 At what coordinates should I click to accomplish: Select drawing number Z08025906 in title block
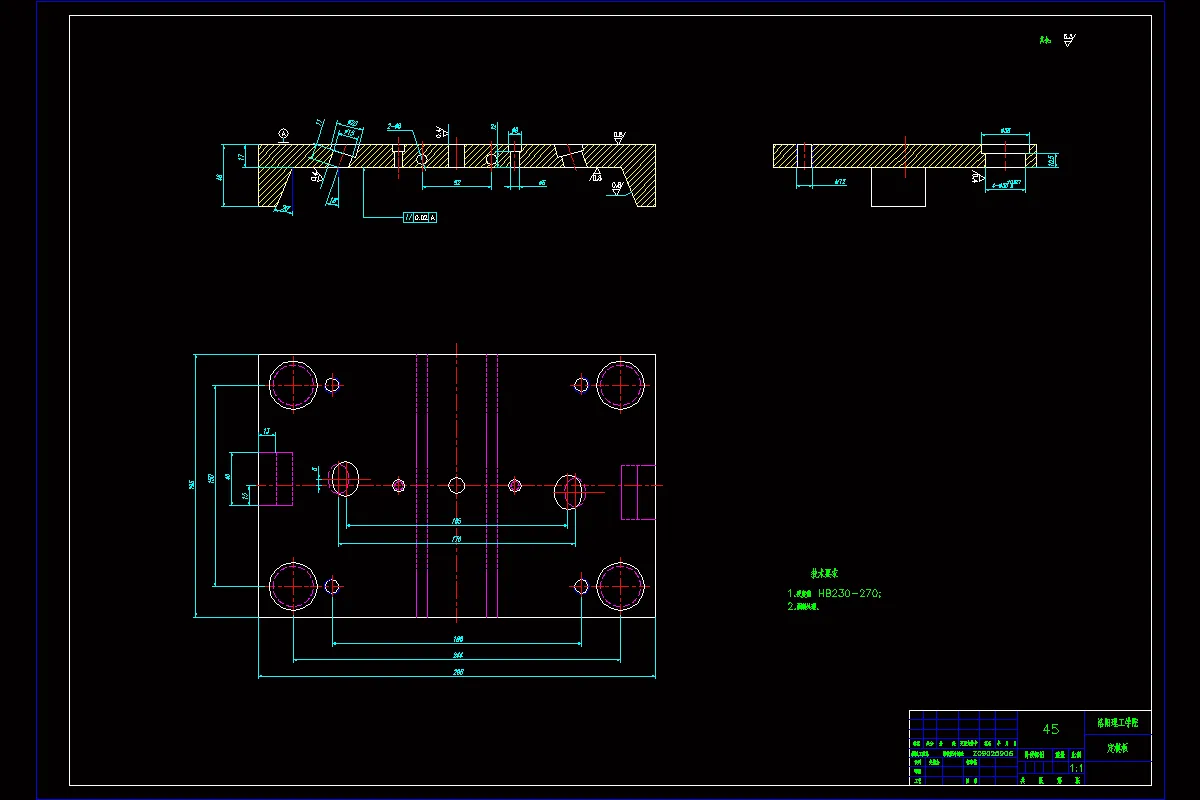993,754
